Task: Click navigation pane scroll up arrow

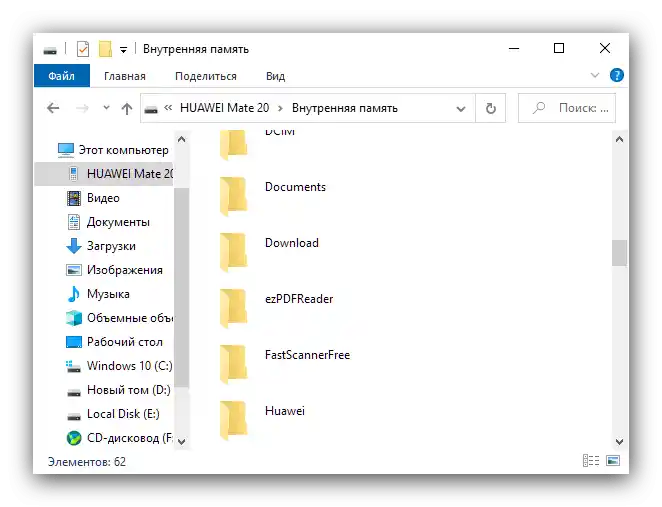Action: [x=182, y=139]
